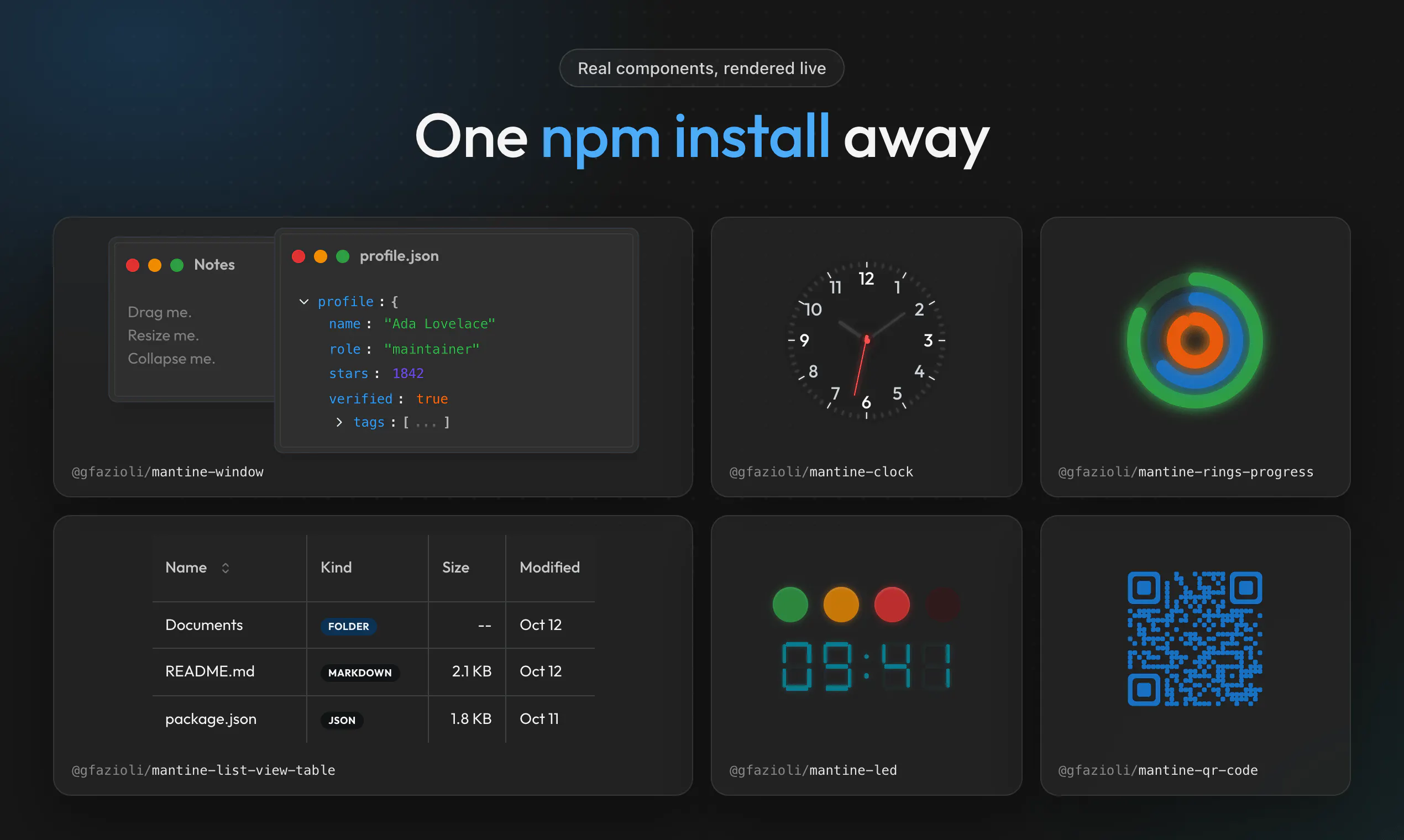Click orange minimize dot on Notes window
Screen dimensions: 1404x840
pyautogui.click(x=155, y=265)
